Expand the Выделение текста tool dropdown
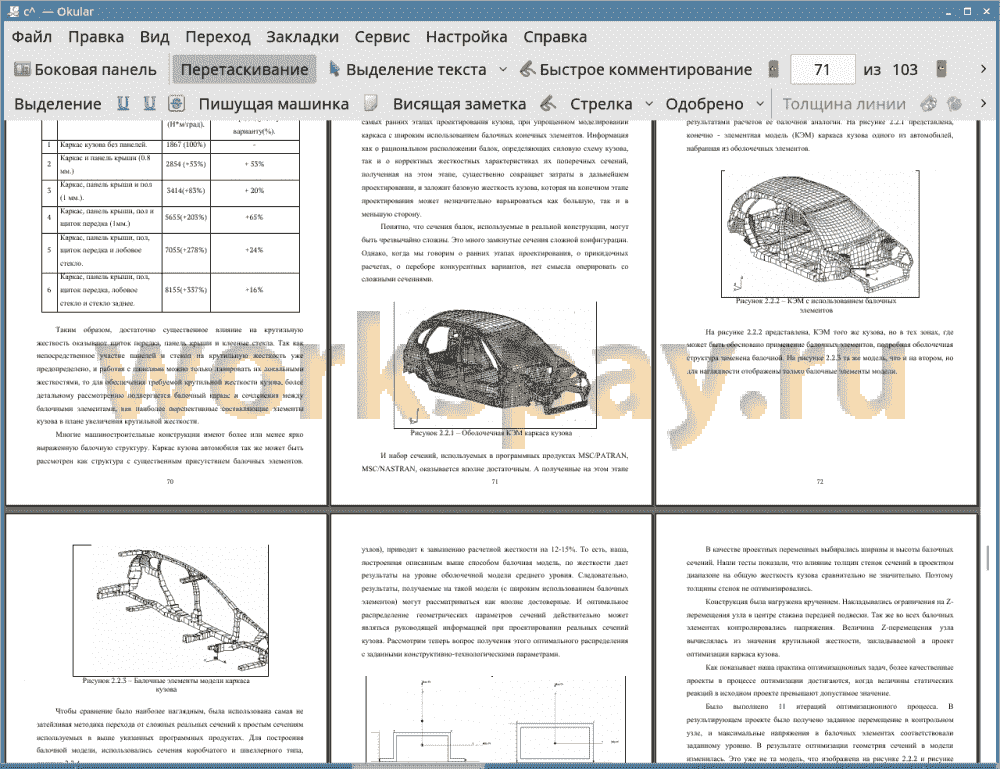This screenshot has height=769, width=1000. coord(503,70)
